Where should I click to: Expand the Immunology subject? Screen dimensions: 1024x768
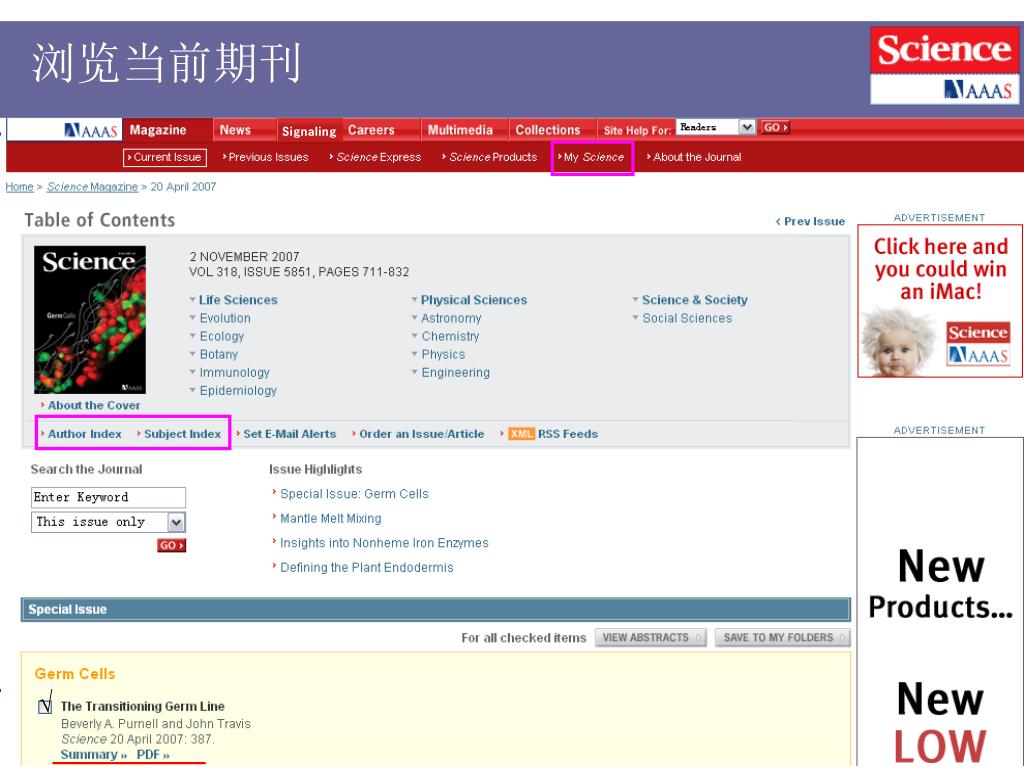(234, 372)
